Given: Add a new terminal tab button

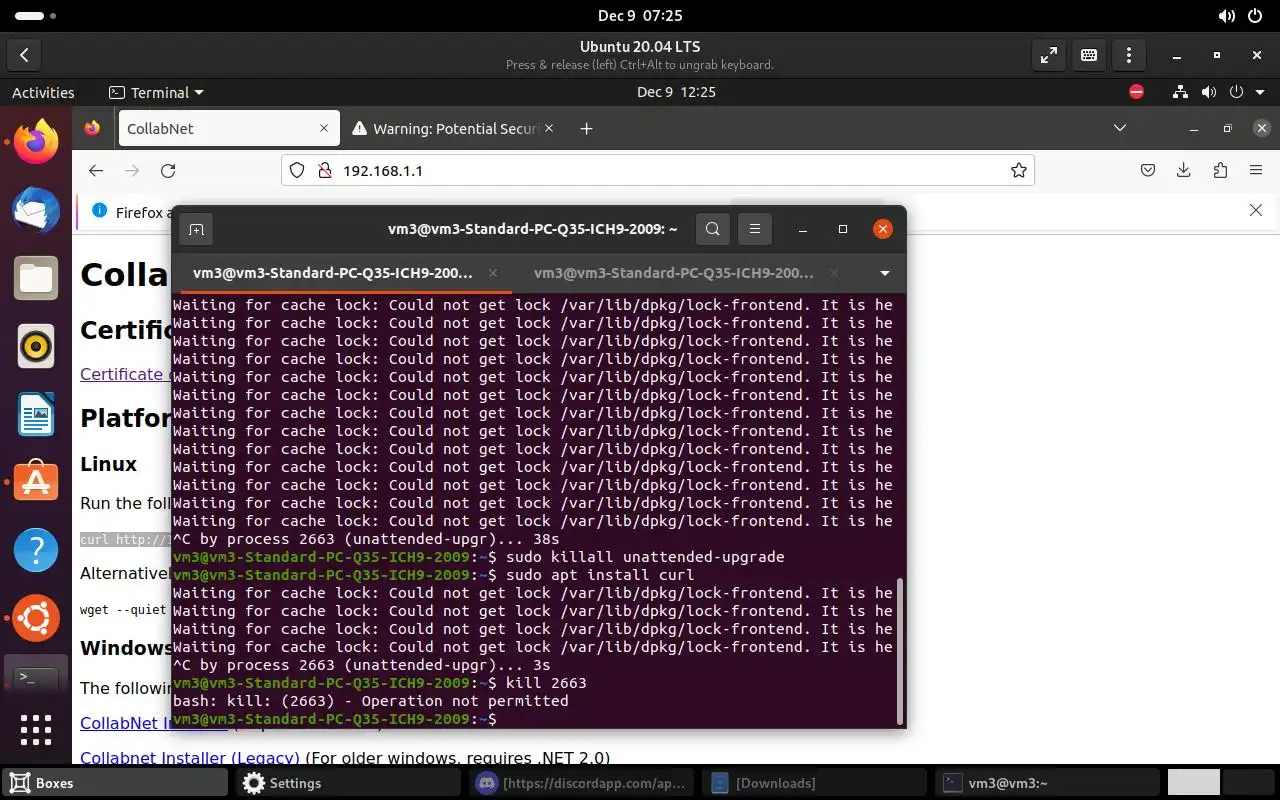Looking at the screenshot, I should [x=196, y=229].
